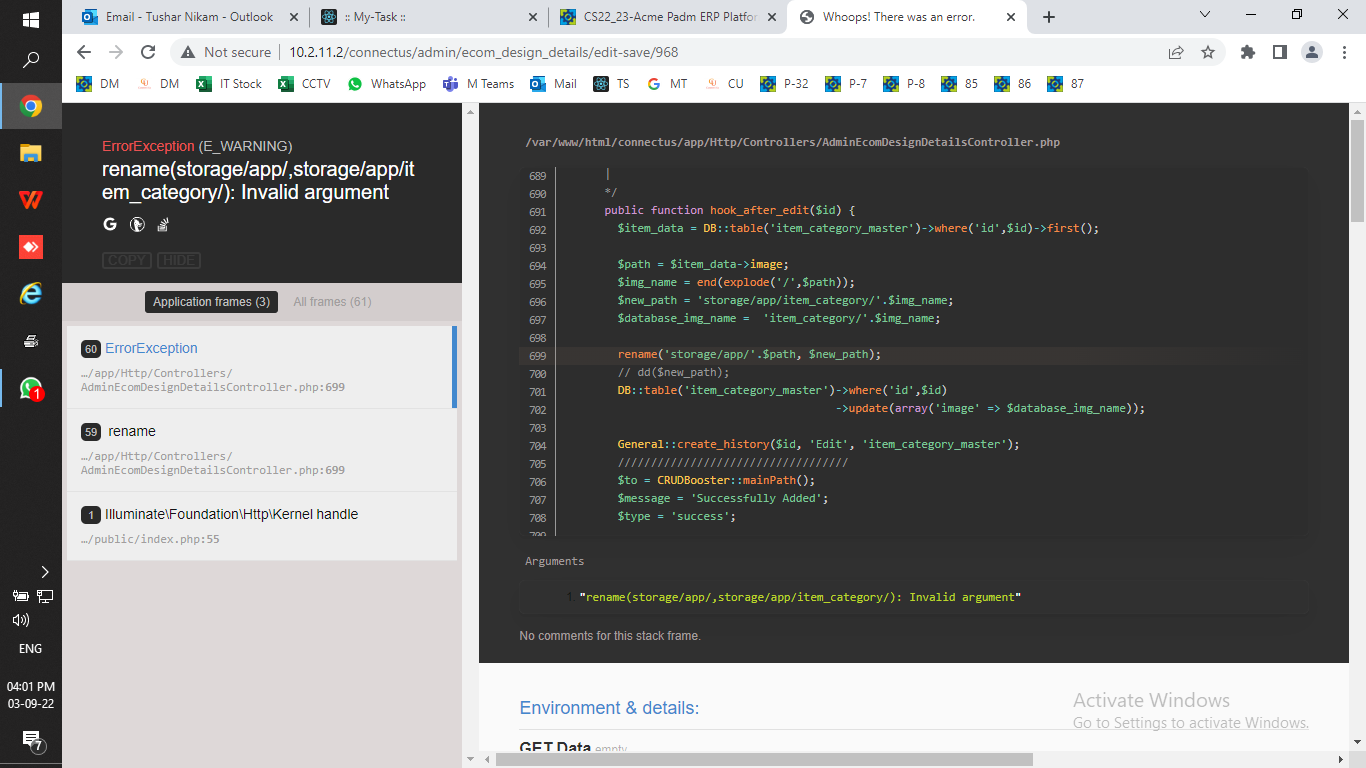Click the address bar URL
The image size is (1366, 768).
point(484,52)
